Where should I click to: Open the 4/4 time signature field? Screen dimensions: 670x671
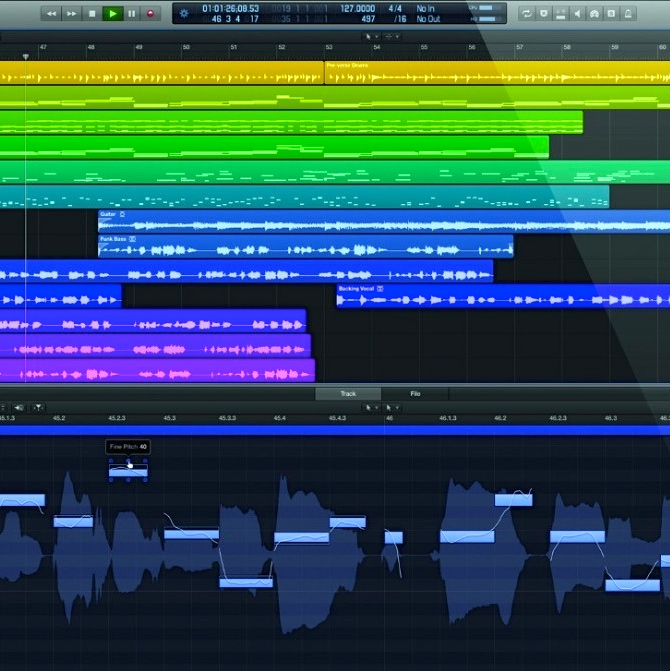tap(394, 9)
